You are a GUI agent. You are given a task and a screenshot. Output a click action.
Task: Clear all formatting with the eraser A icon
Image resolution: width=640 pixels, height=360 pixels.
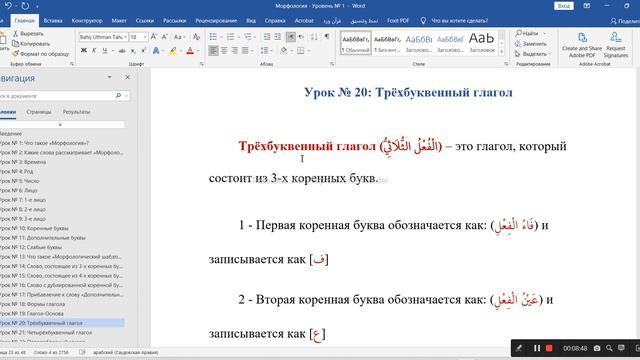(x=196, y=37)
